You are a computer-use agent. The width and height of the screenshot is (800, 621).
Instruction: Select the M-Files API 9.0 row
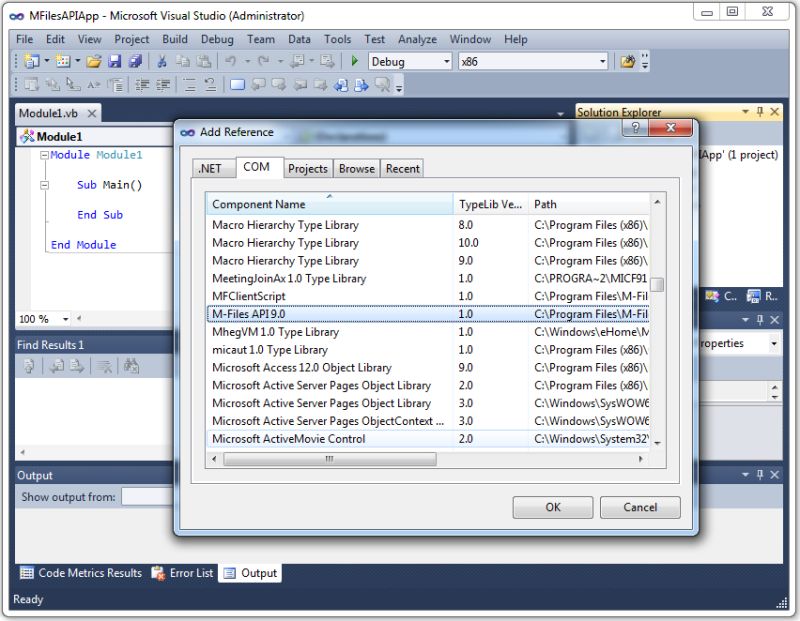click(x=428, y=314)
